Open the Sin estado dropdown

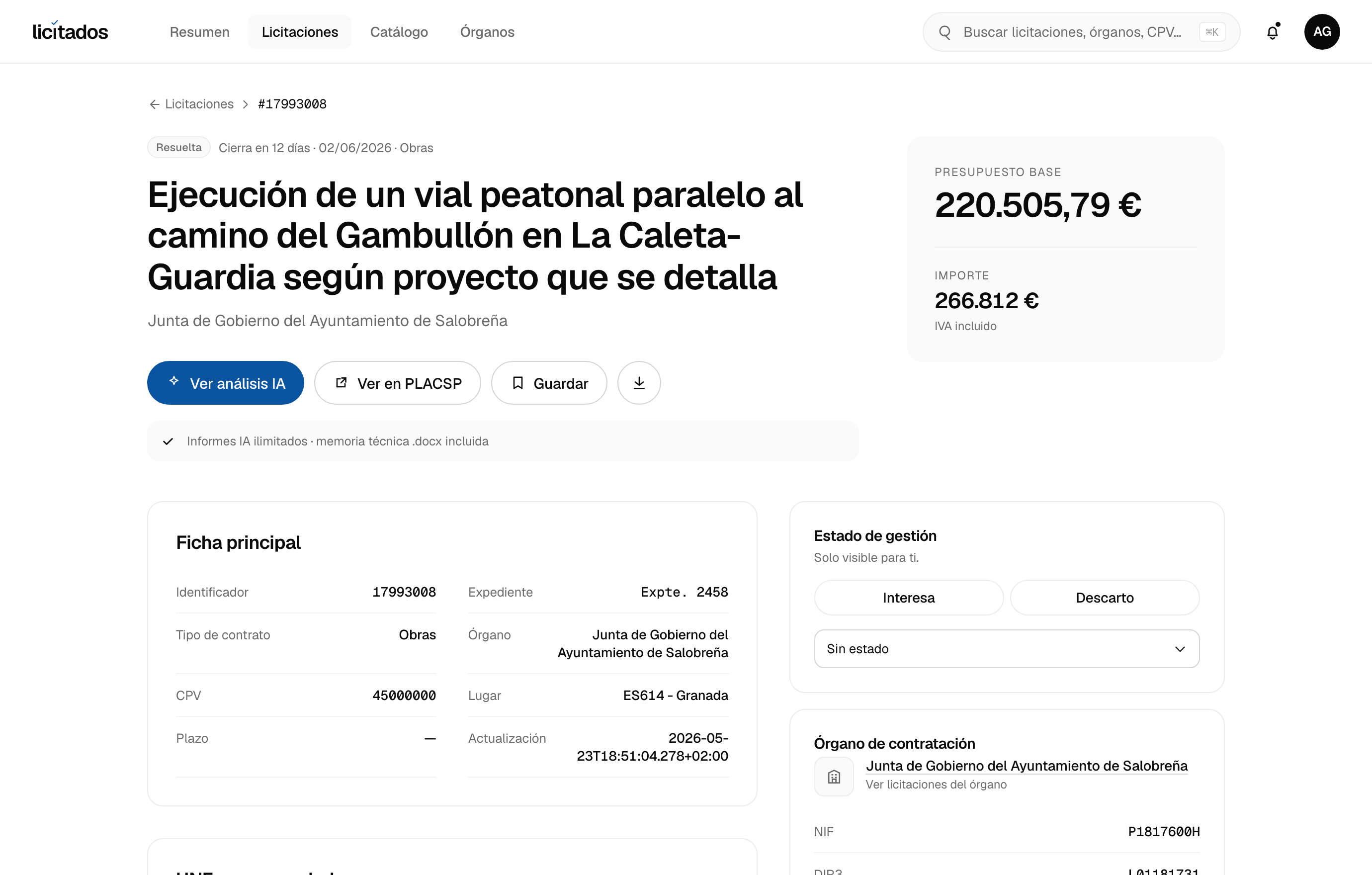[1006, 649]
